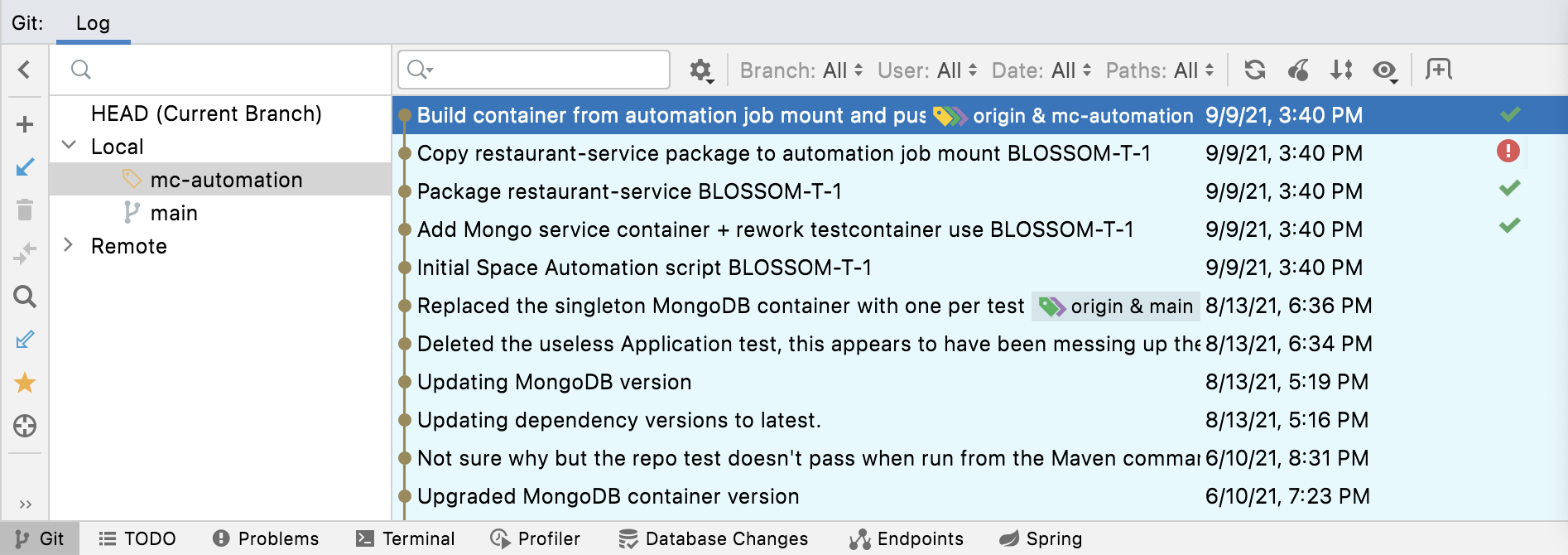This screenshot has height=555, width=1568.
Task: Open the Paths: All filter dropdown
Action: pos(1160,70)
